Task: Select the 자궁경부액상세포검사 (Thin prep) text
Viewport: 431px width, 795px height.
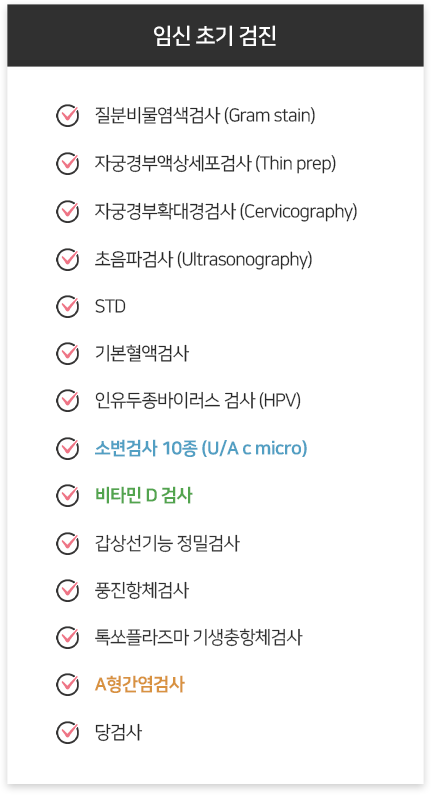Action: click(215, 164)
